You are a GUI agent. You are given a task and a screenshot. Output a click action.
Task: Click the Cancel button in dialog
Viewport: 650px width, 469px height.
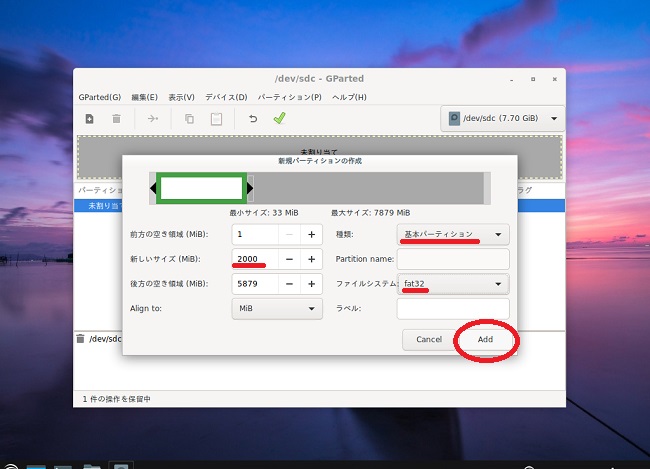coord(429,339)
